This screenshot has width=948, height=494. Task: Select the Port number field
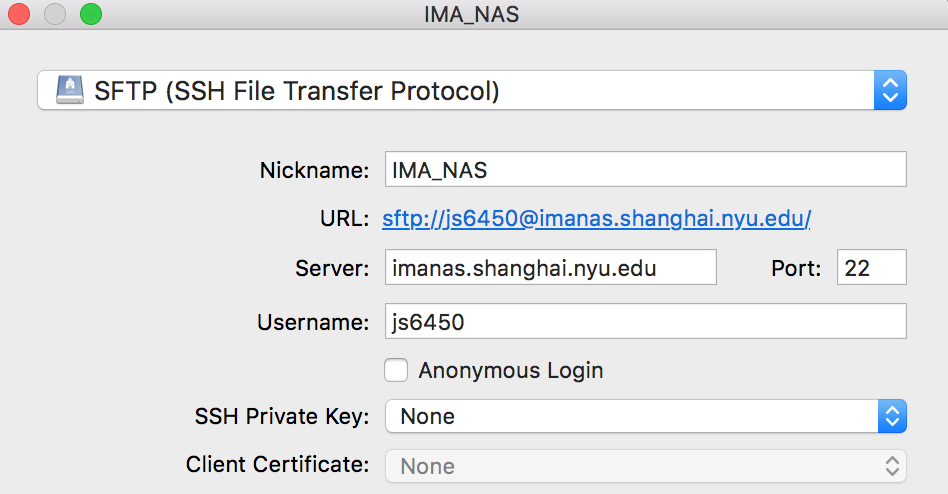click(871, 267)
